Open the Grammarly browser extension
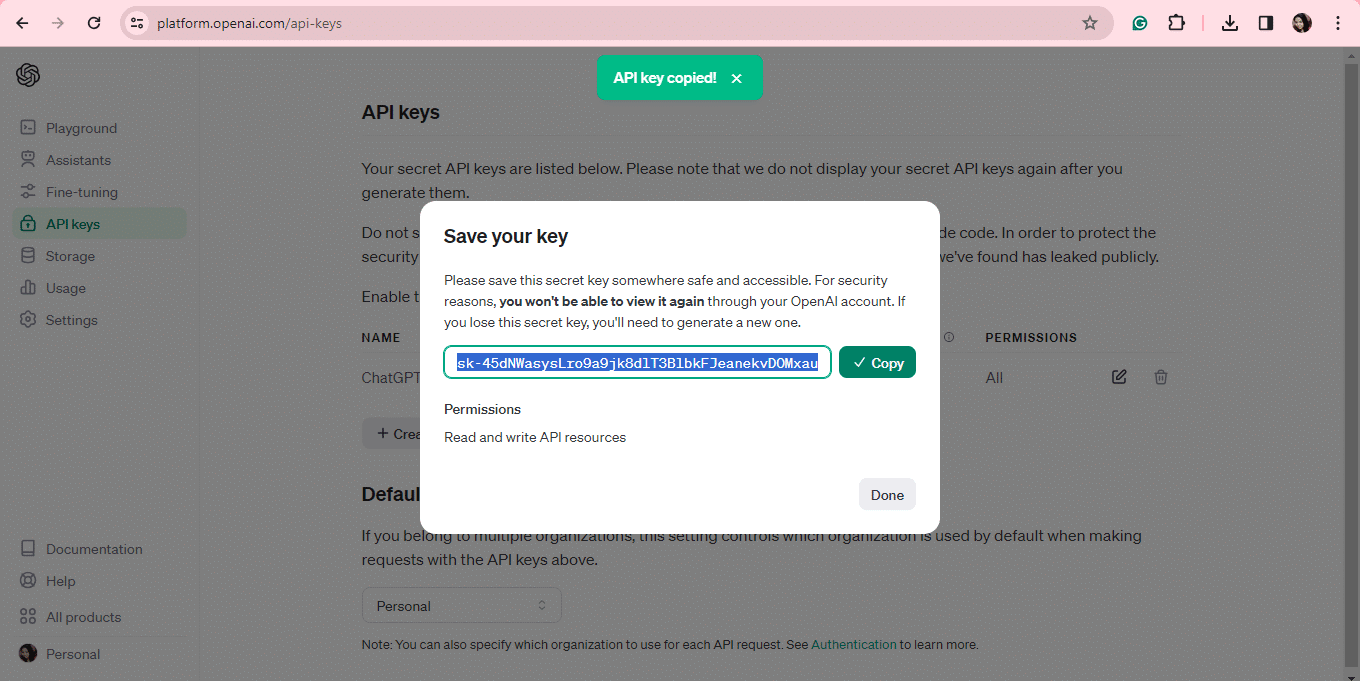Image resolution: width=1360 pixels, height=681 pixels. pos(1139,22)
